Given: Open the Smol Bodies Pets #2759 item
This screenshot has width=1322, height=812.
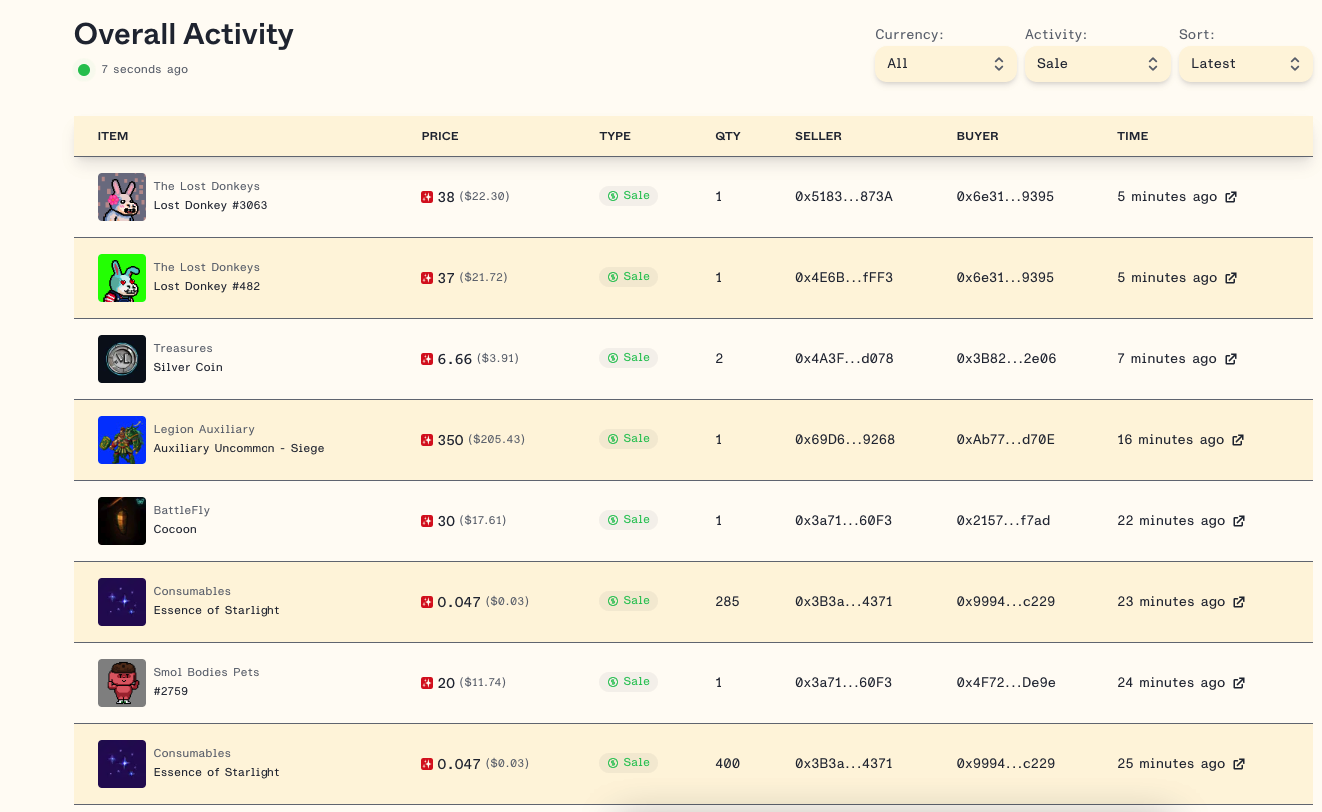Looking at the screenshot, I should click(171, 692).
